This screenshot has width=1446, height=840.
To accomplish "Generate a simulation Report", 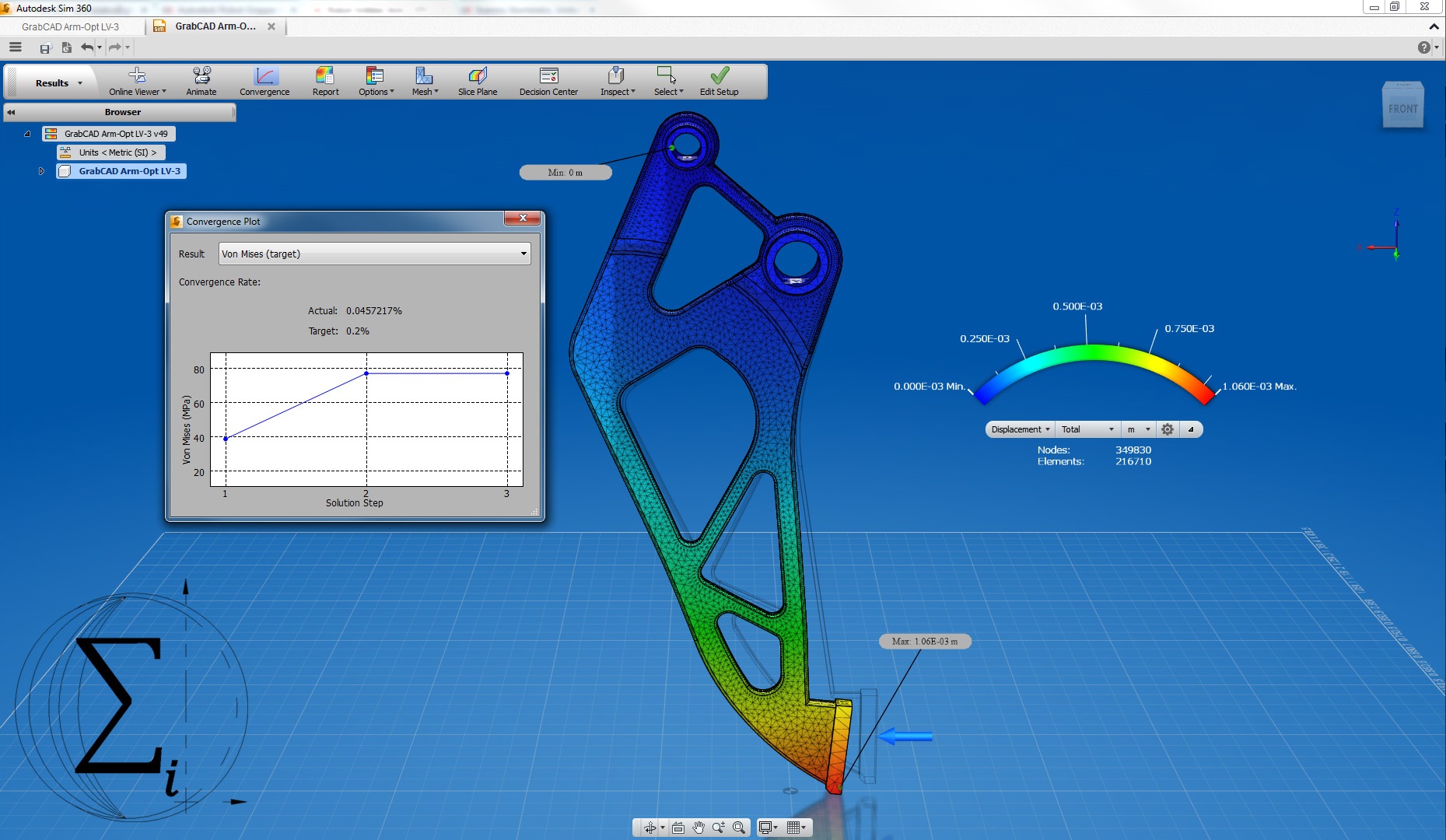I will coord(325,82).
